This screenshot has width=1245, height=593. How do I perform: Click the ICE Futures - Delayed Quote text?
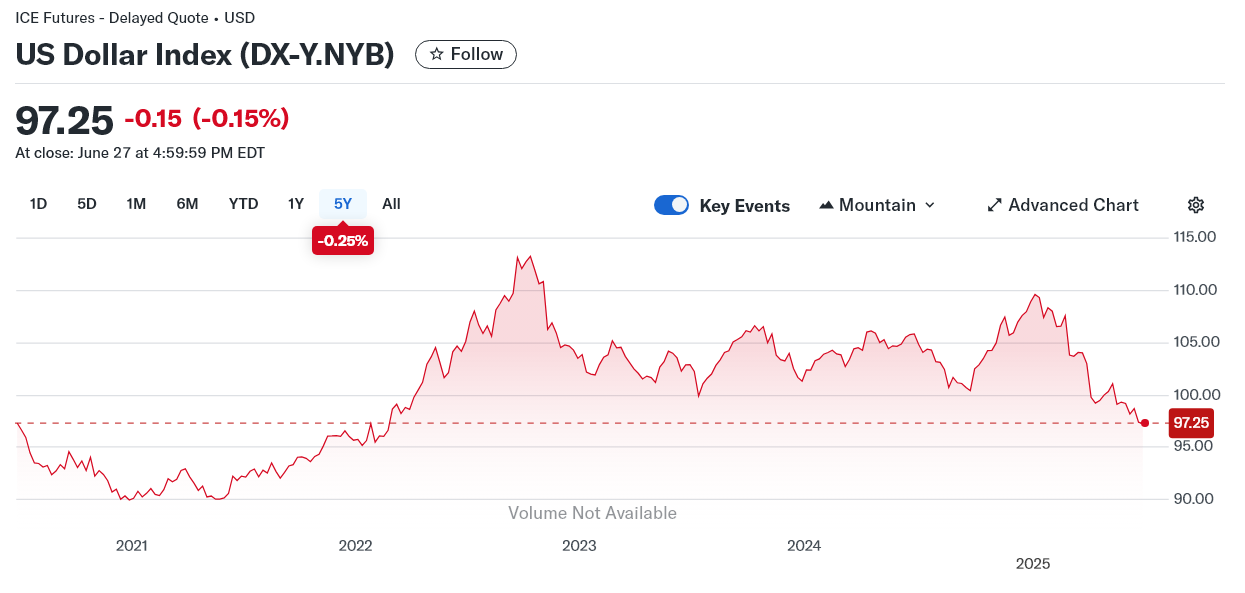(112, 18)
